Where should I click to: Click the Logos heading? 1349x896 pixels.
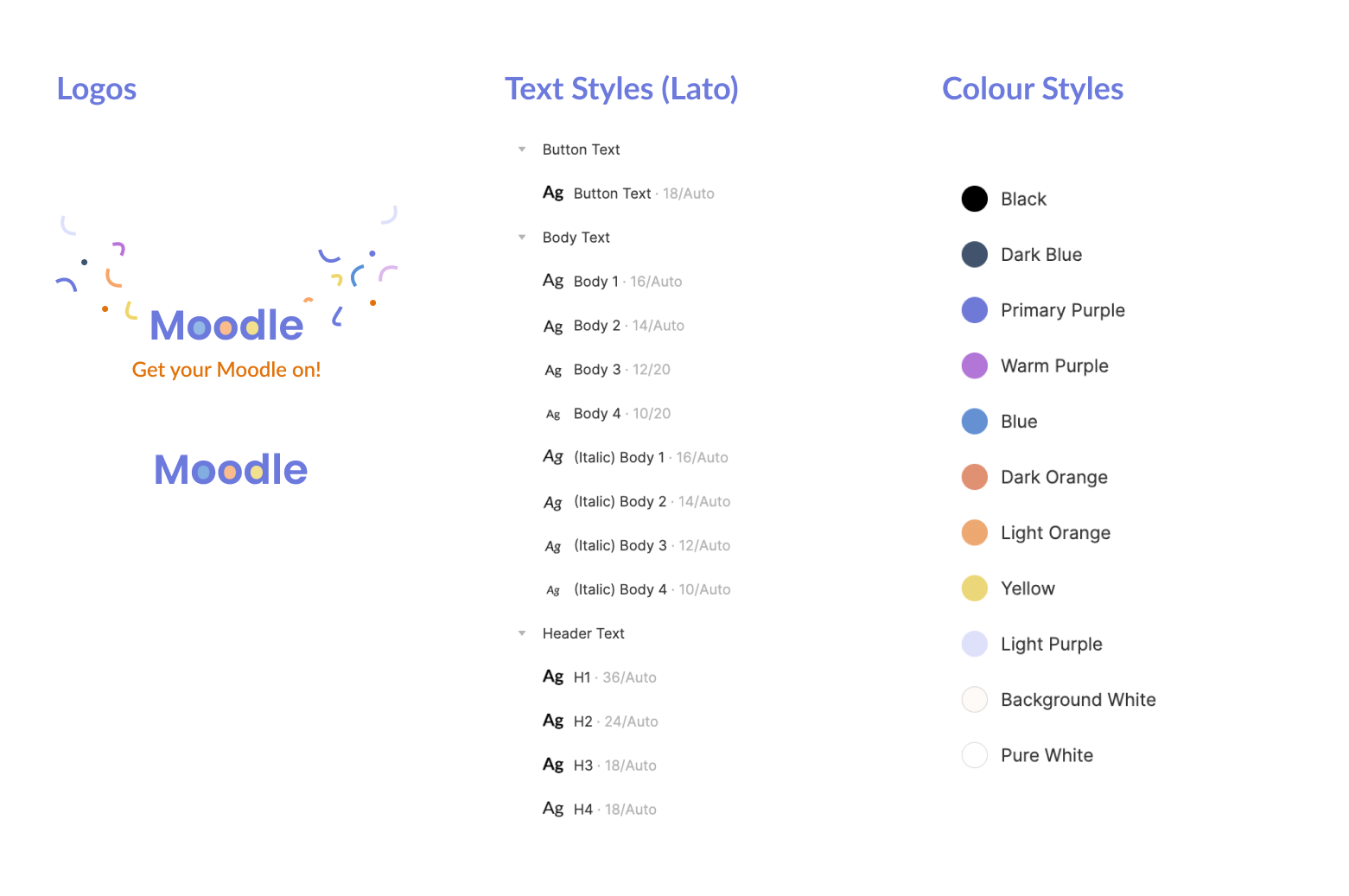point(97,89)
